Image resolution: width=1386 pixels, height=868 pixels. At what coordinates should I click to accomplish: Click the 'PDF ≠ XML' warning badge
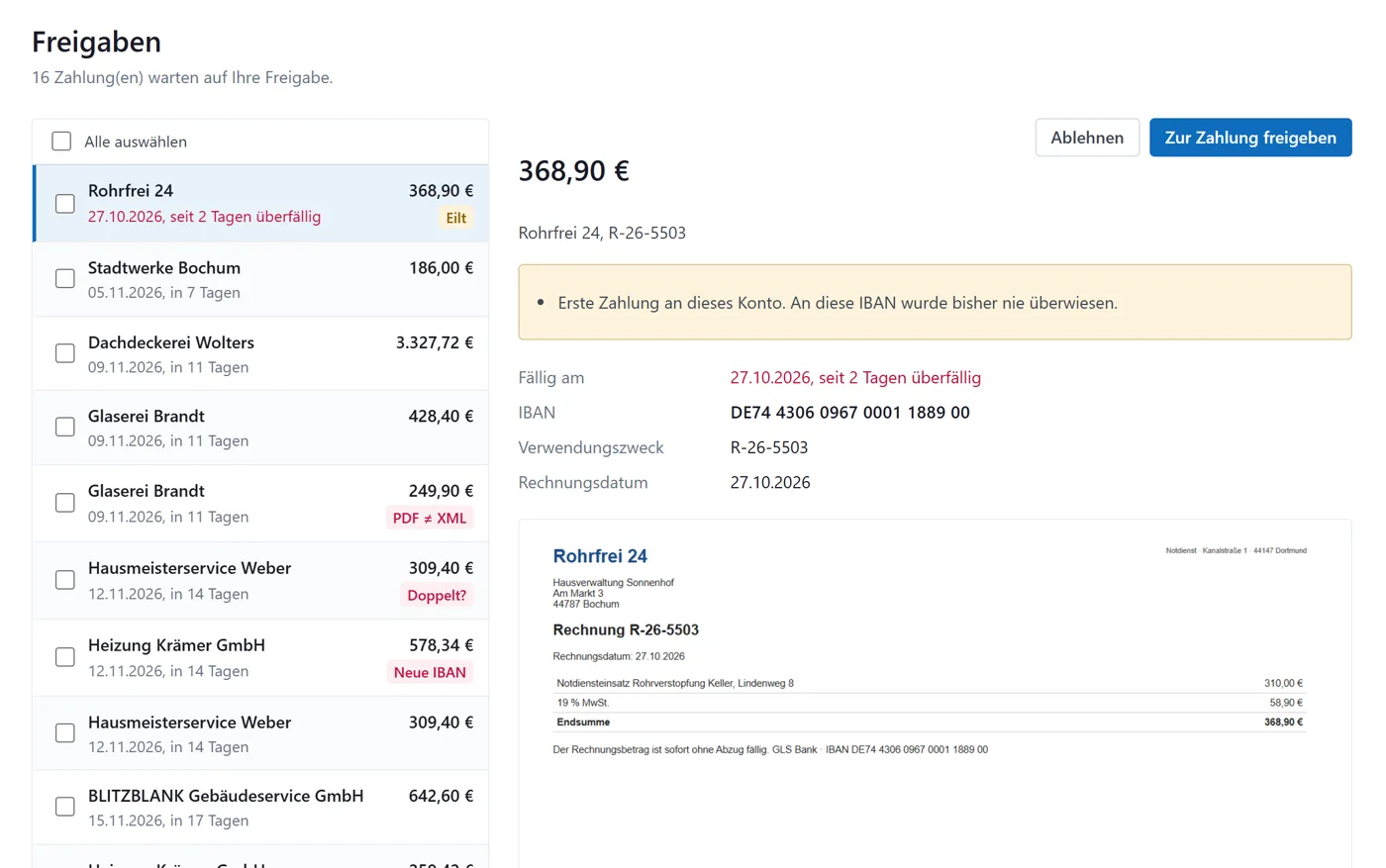click(x=430, y=518)
